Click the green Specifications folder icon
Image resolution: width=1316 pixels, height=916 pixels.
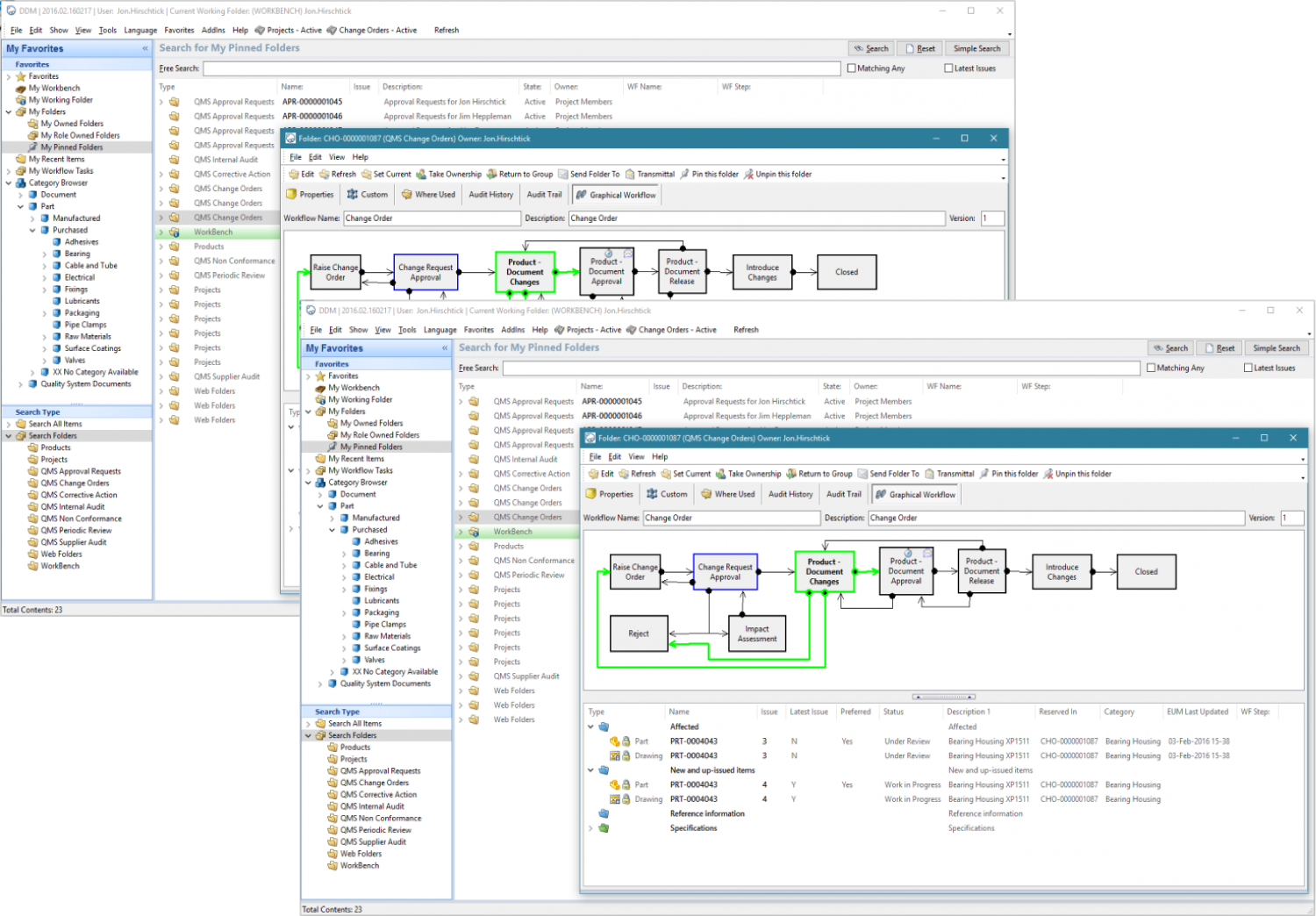click(x=604, y=828)
